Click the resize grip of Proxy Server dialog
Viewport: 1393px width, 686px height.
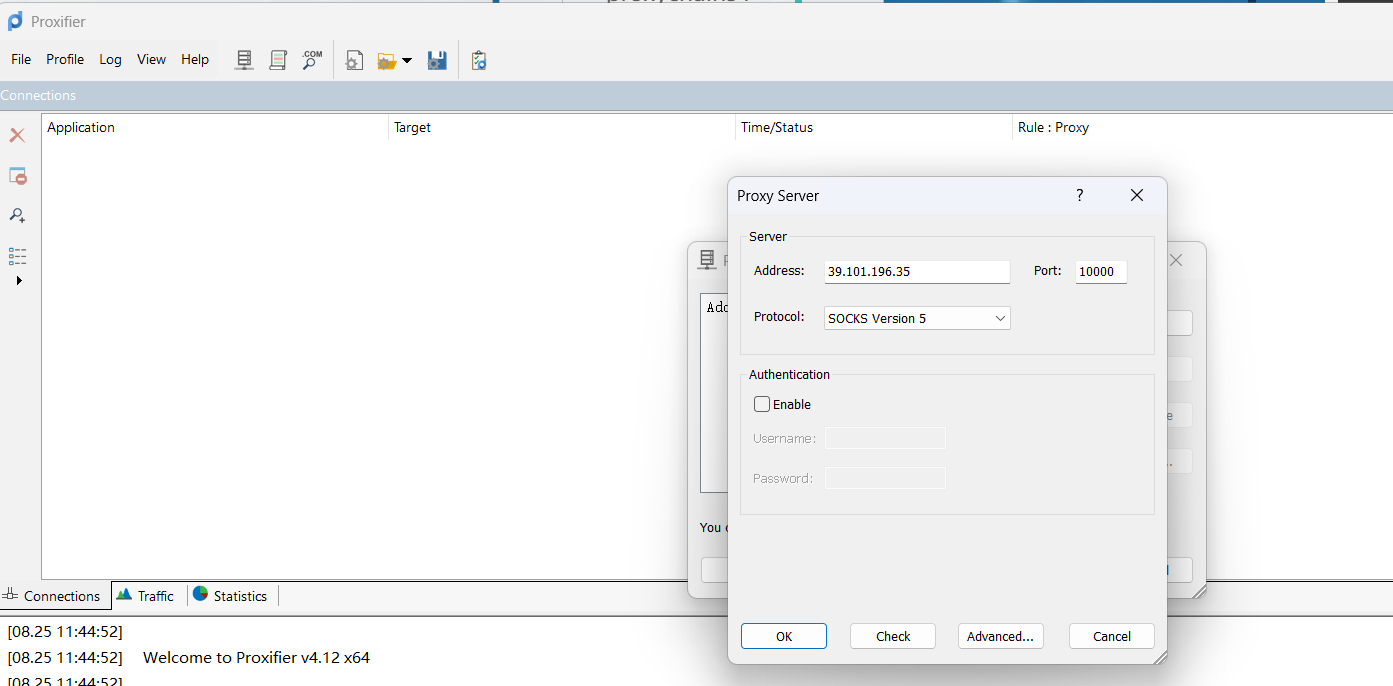[1160, 658]
